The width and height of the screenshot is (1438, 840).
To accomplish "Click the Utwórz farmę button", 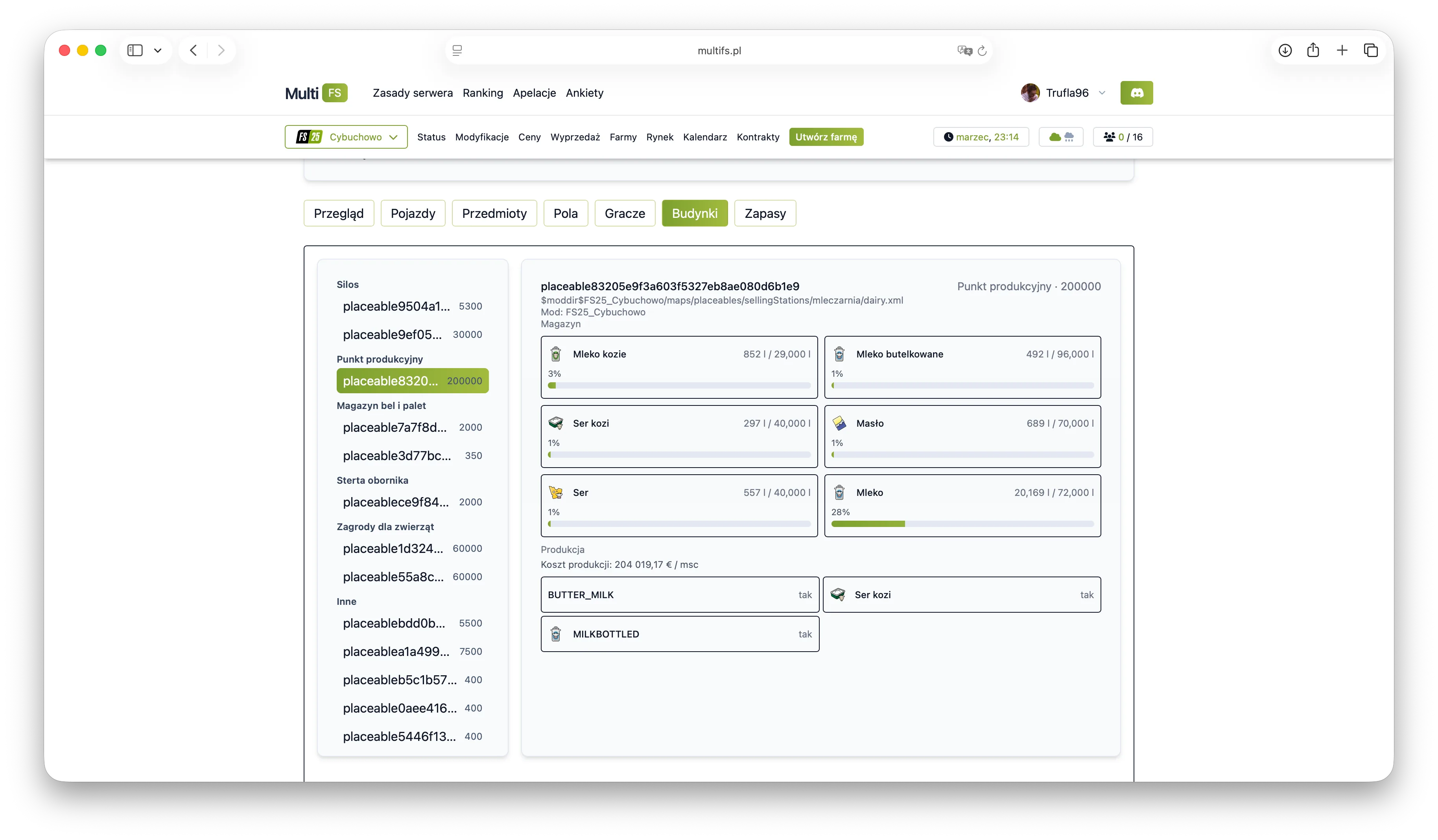I will [x=826, y=137].
